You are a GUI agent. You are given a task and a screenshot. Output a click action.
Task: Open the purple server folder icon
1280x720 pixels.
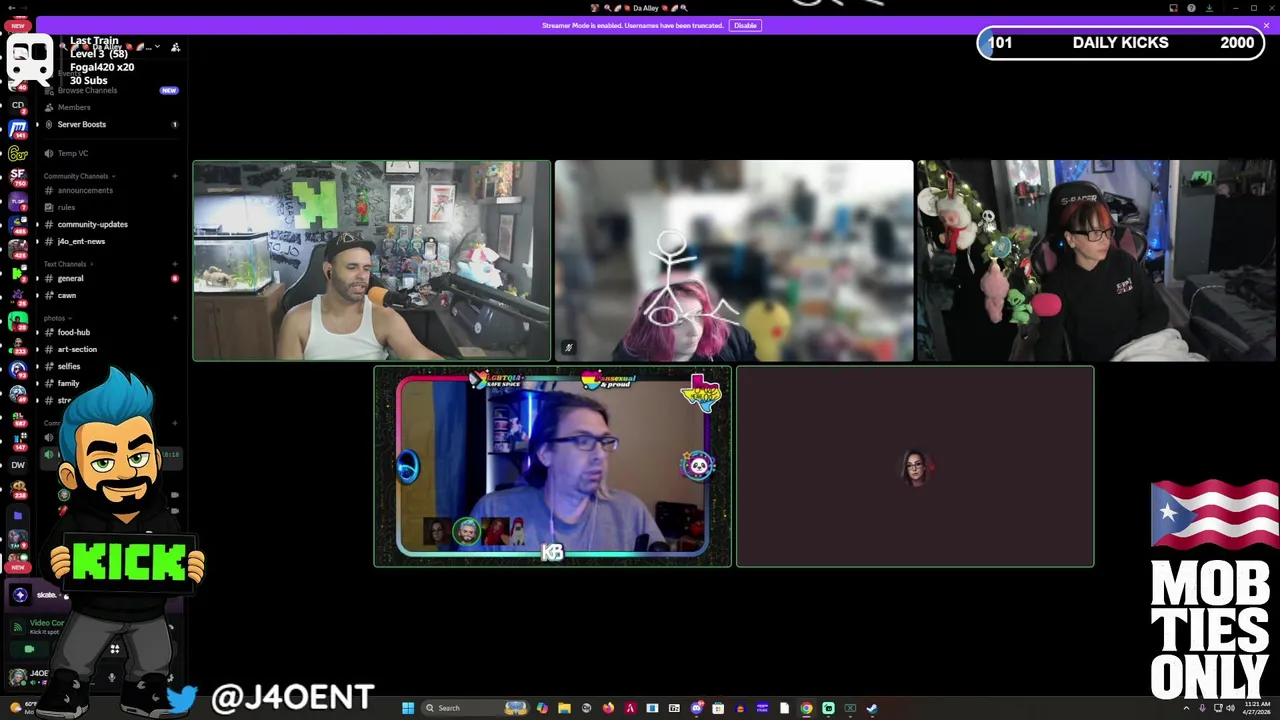(x=17, y=516)
